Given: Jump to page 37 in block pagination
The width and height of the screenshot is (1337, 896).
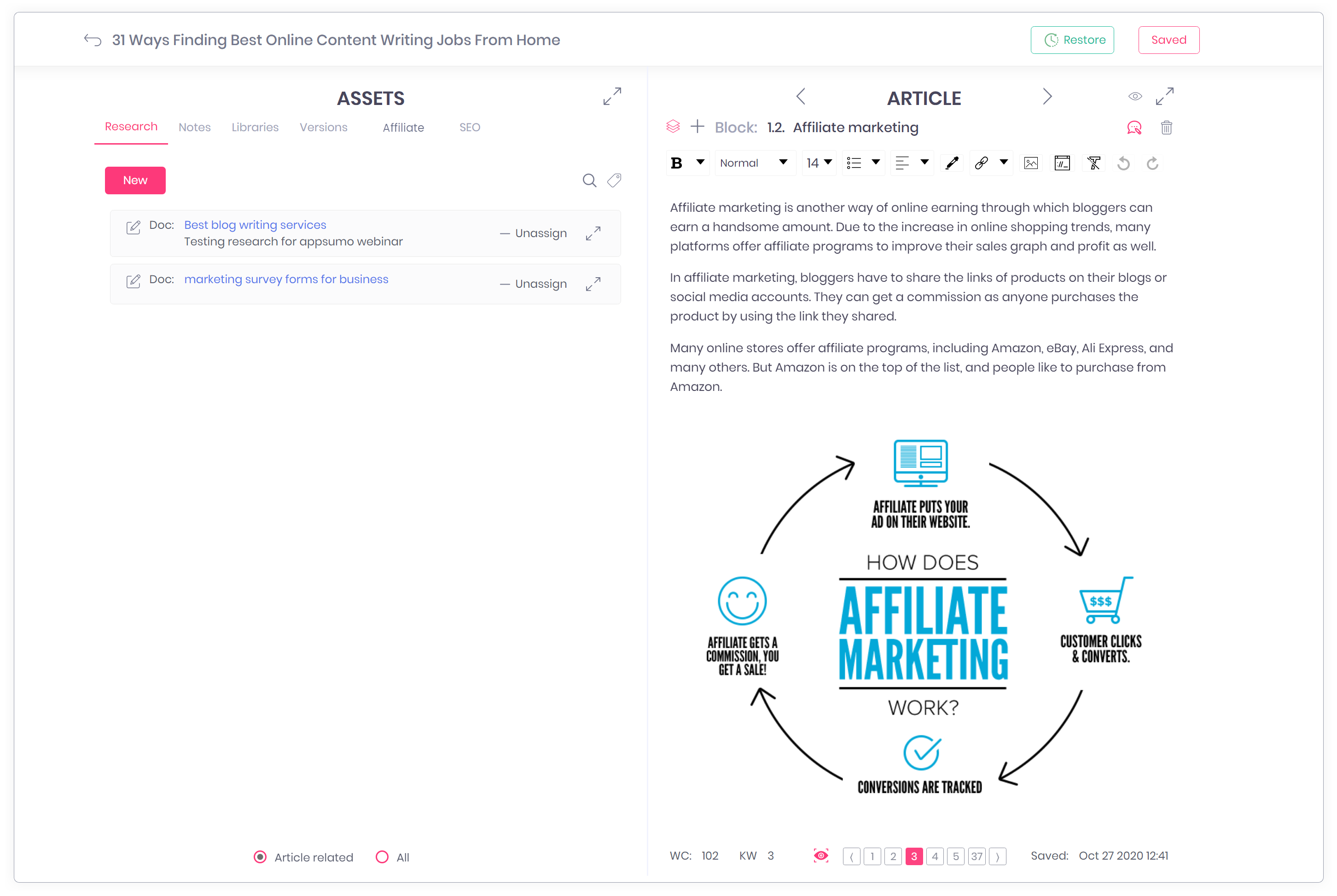Looking at the screenshot, I should [x=977, y=856].
